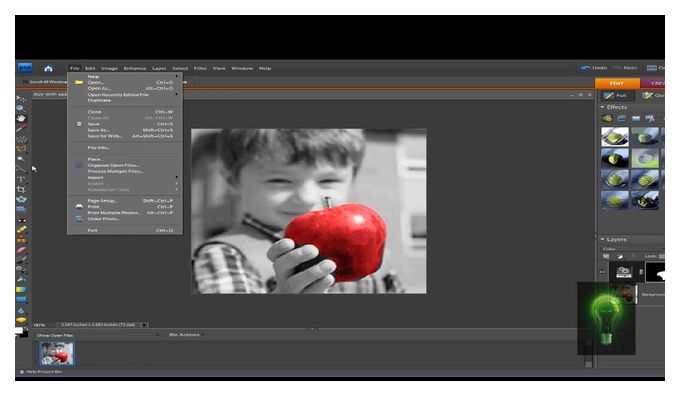Click the Undo button
The image size is (680, 396).
594,68
